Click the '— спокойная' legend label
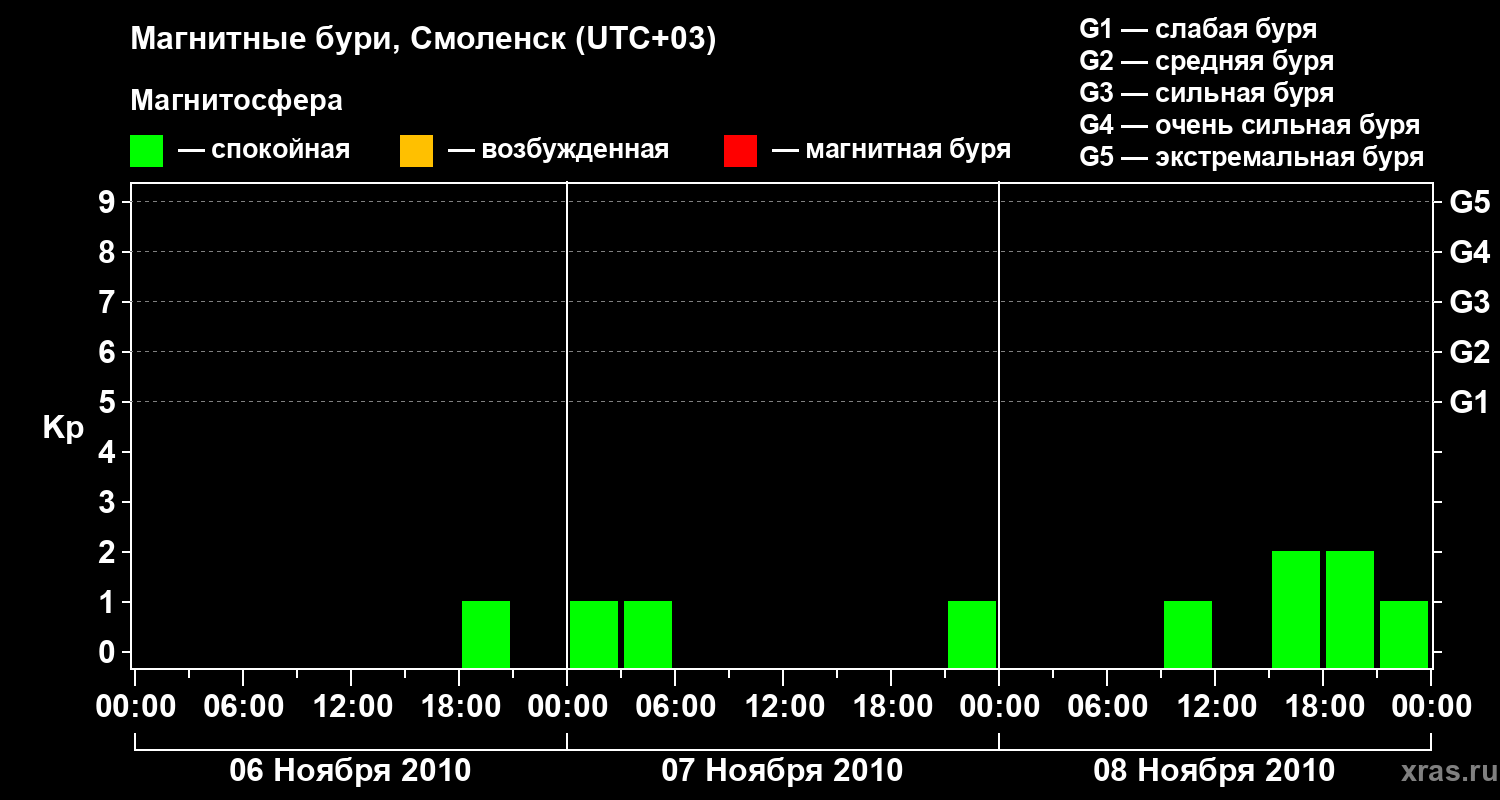 pos(264,150)
